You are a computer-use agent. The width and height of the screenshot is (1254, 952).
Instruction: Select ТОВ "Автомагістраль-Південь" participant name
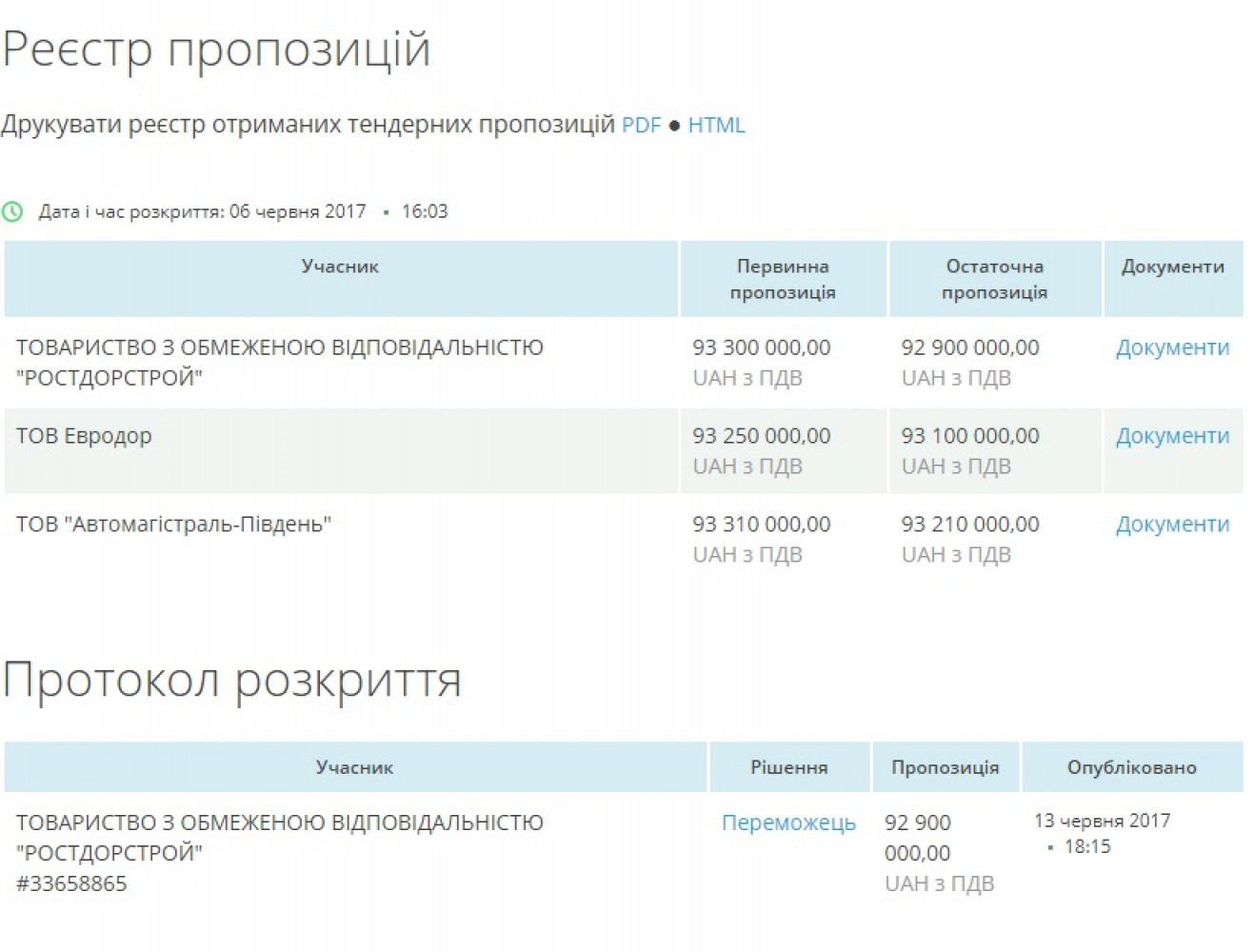(173, 525)
